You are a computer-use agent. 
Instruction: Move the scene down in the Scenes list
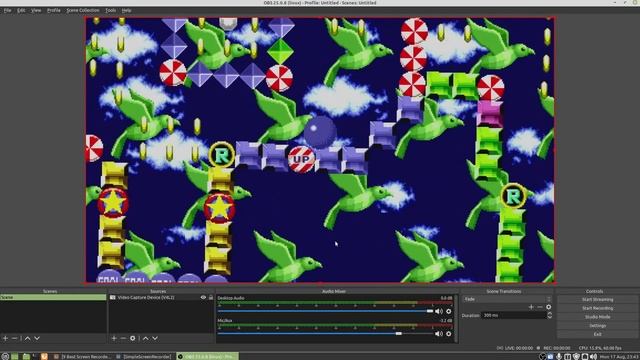click(x=37, y=338)
